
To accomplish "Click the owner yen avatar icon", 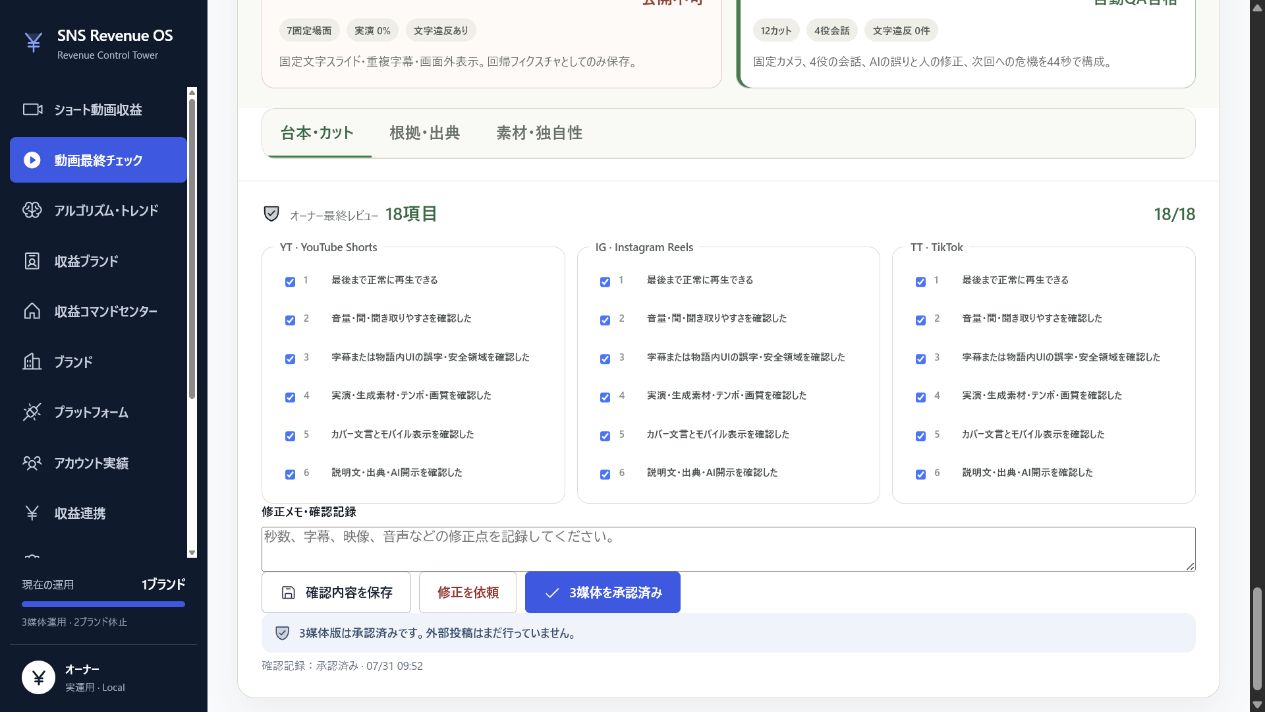I will (39, 678).
